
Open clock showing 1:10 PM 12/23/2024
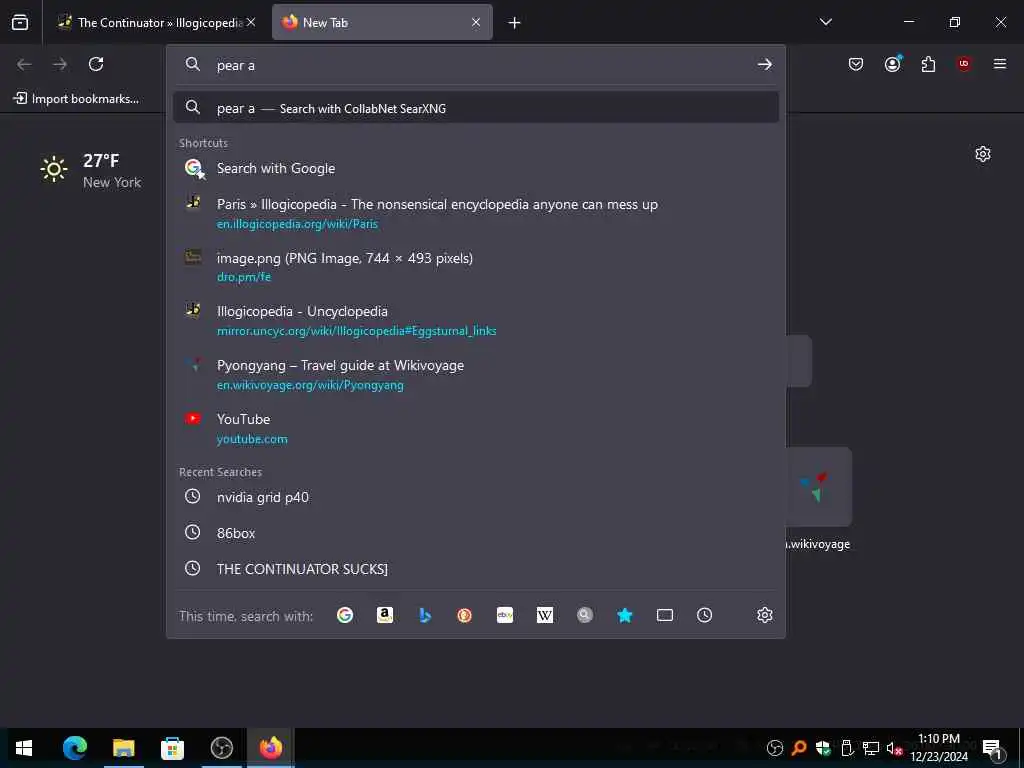939,748
